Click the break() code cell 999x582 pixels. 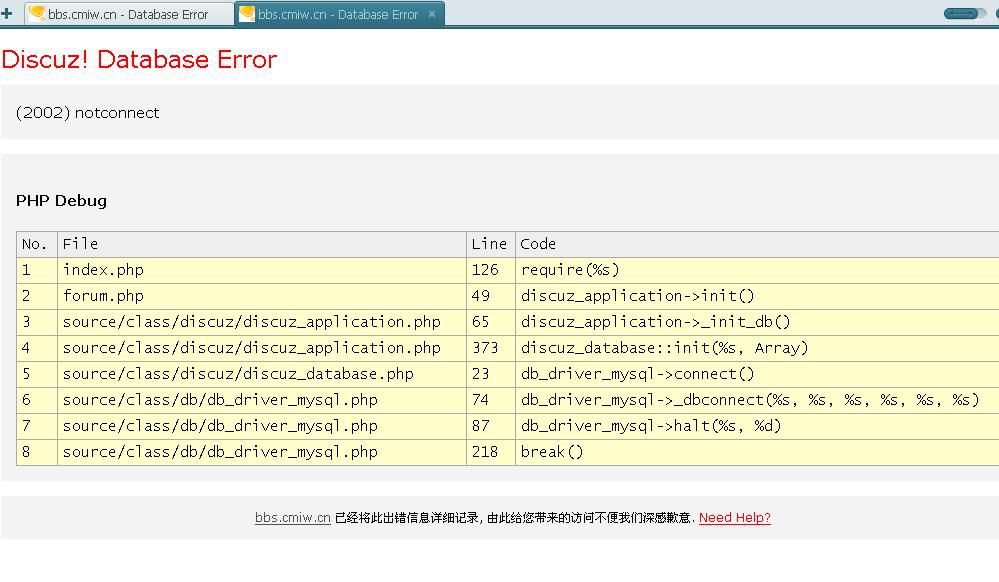tap(757, 452)
